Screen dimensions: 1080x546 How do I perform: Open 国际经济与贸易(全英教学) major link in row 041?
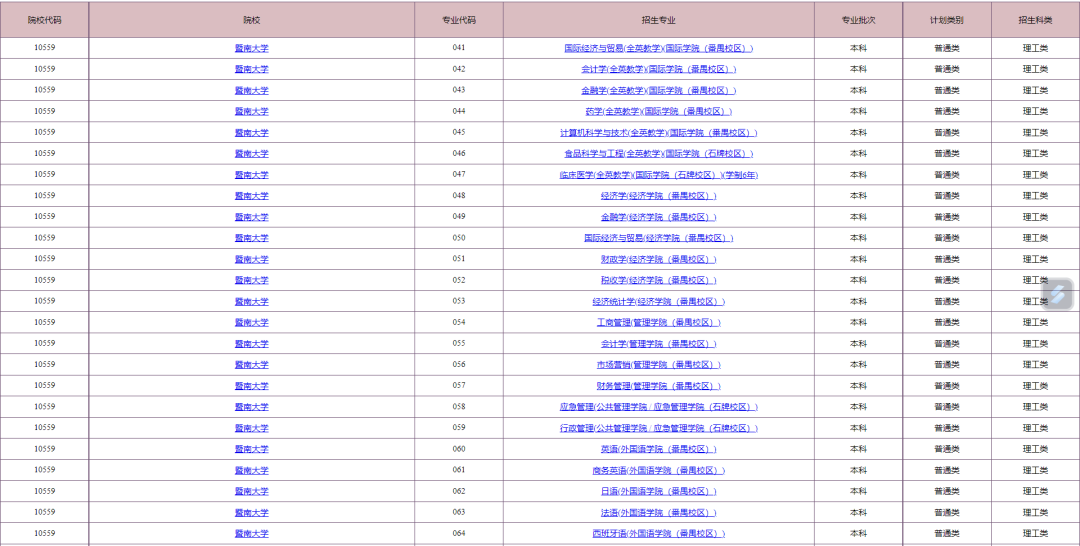tap(658, 48)
